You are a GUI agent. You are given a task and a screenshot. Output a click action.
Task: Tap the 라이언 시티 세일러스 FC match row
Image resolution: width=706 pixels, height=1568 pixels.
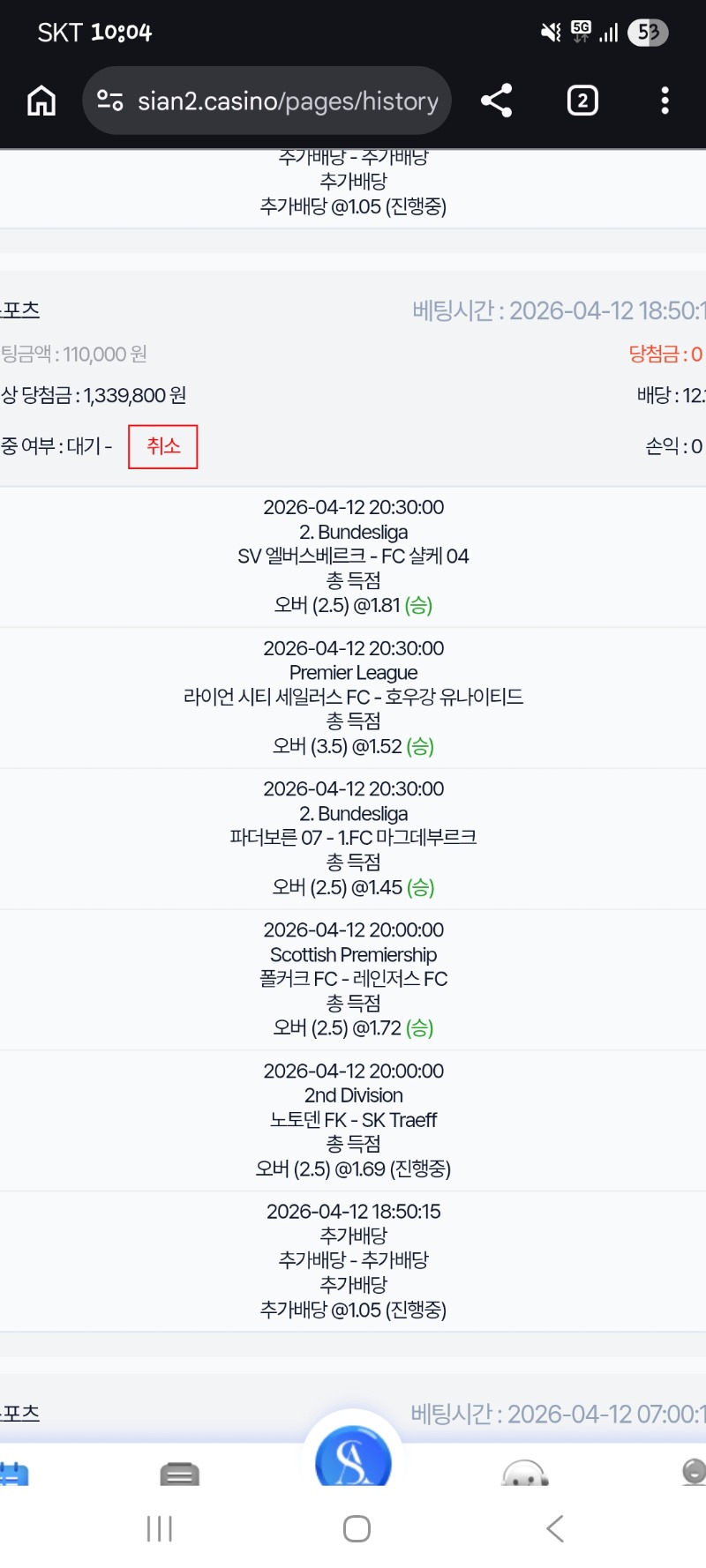tap(353, 697)
